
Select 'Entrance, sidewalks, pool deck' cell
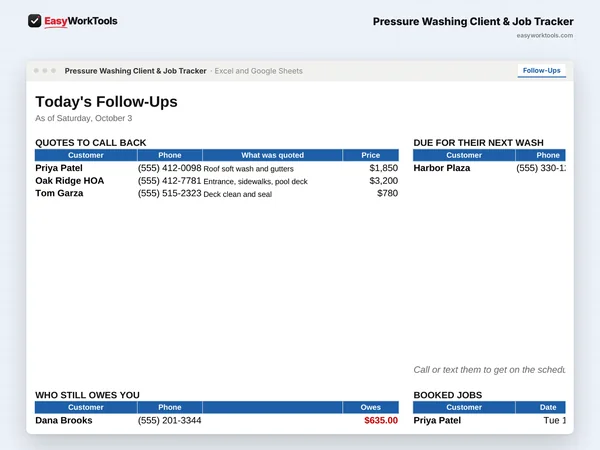(255, 181)
